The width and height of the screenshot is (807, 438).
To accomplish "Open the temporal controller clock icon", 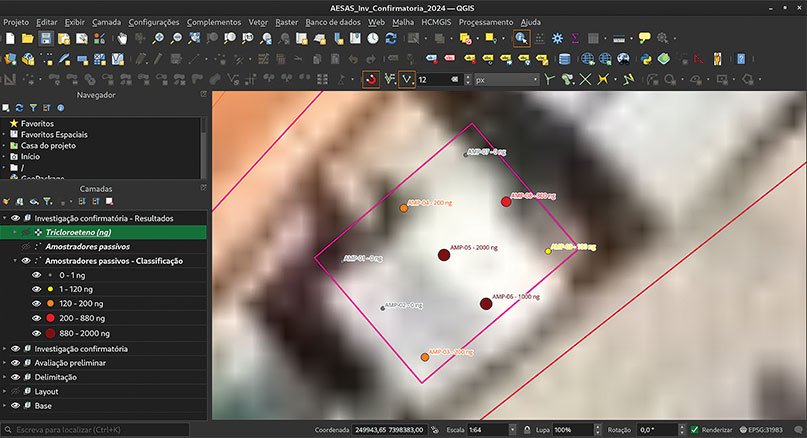I will point(373,38).
